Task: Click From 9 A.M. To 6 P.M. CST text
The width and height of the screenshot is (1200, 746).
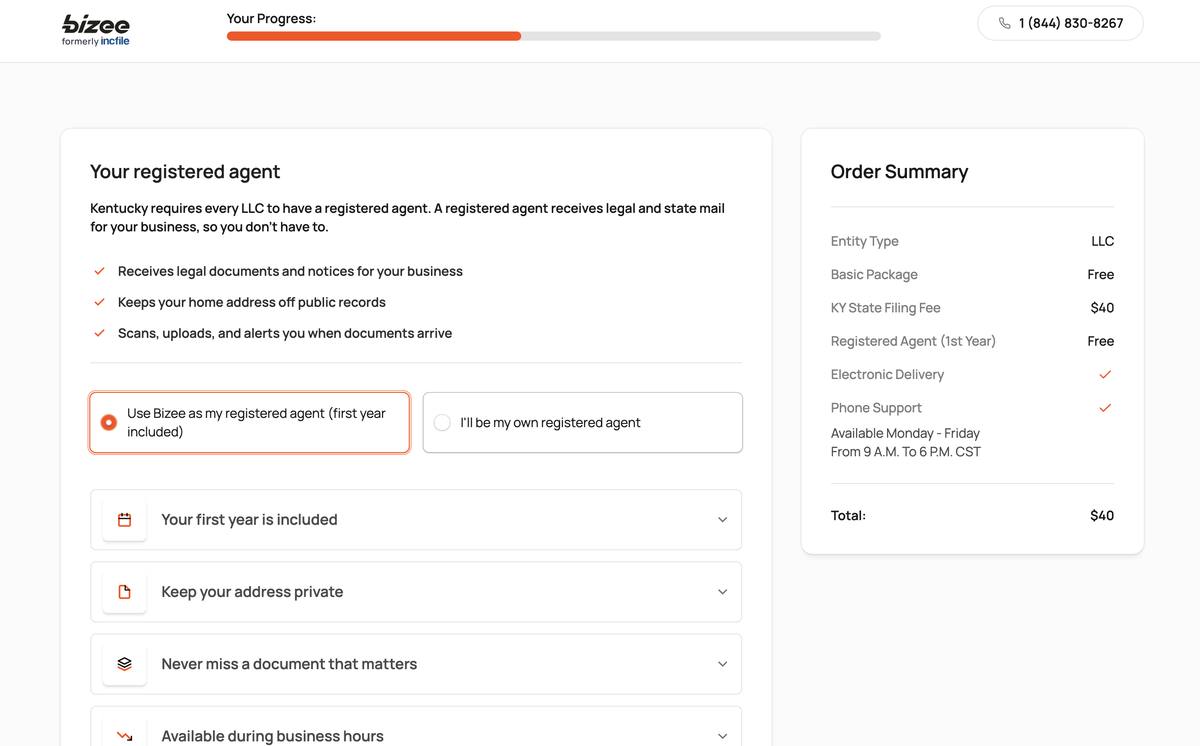Action: [906, 452]
